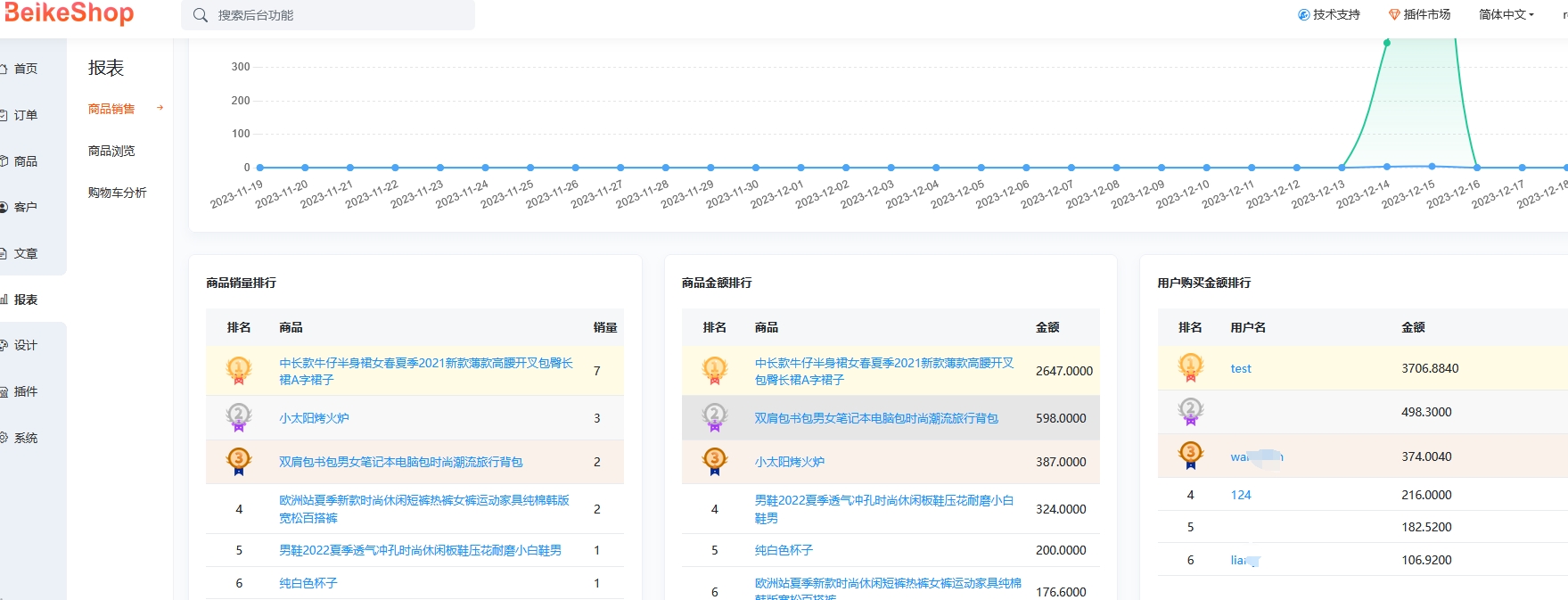Open 客户 in the sidebar

(x=26, y=207)
